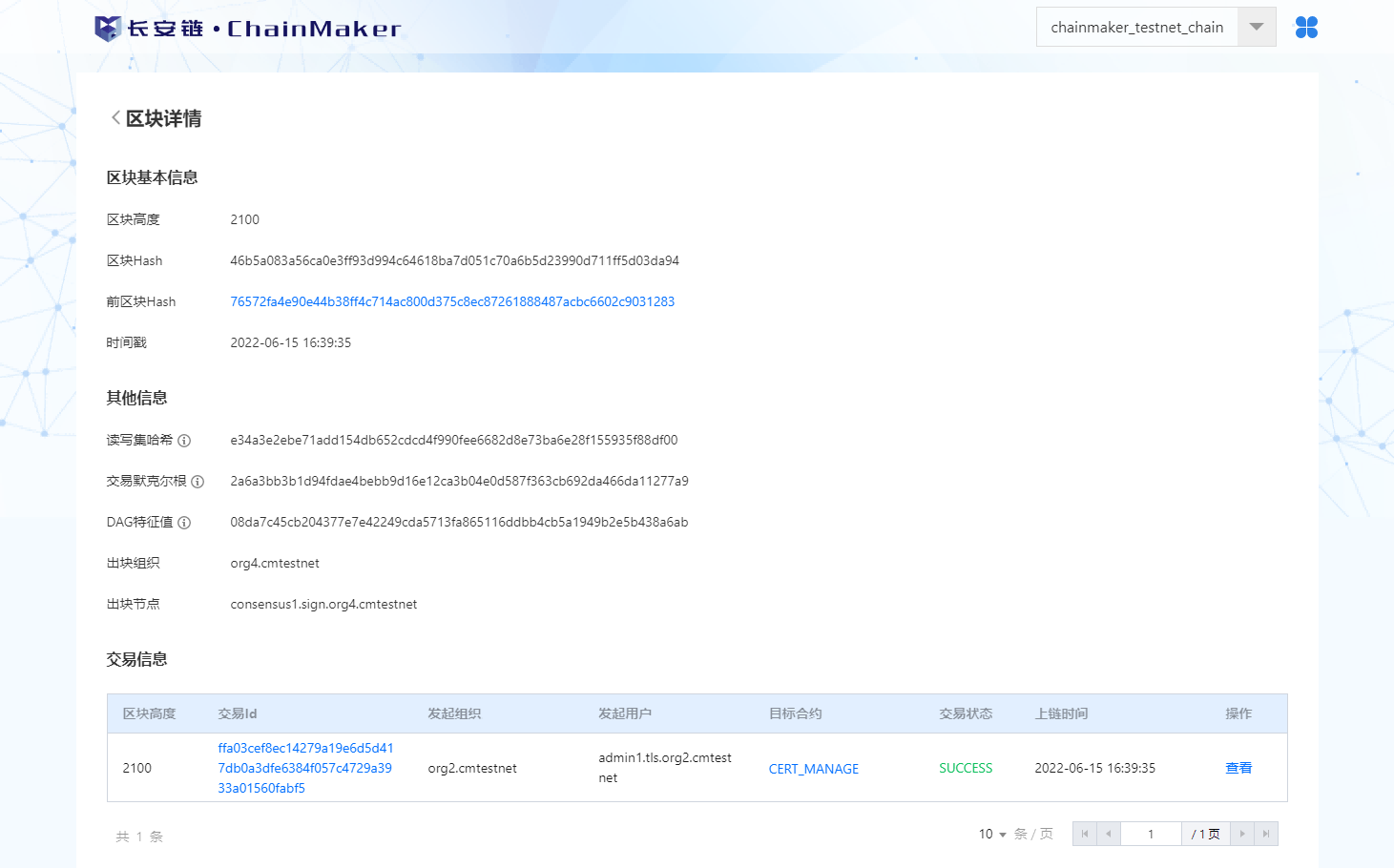The height and width of the screenshot is (868, 1394).
Task: Click the ChainMaker logo icon
Action: click(x=107, y=29)
